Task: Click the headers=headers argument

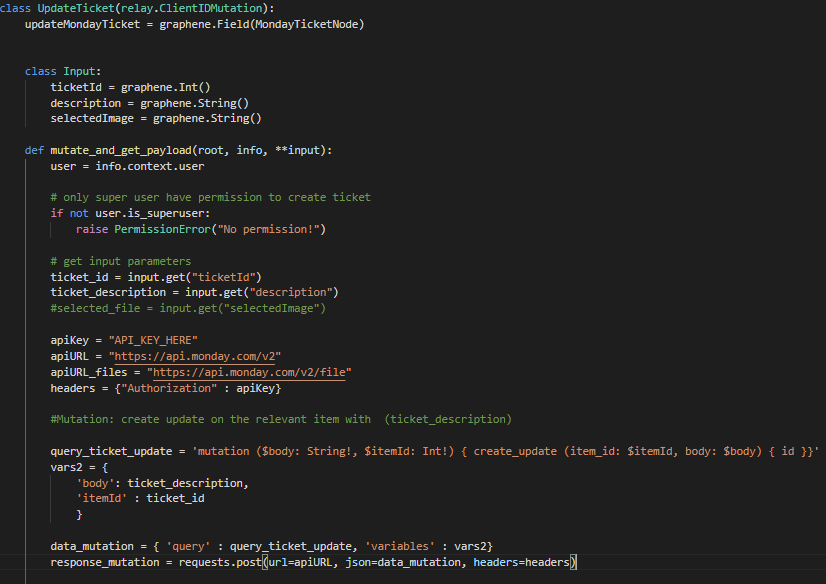Action: [x=521, y=562]
